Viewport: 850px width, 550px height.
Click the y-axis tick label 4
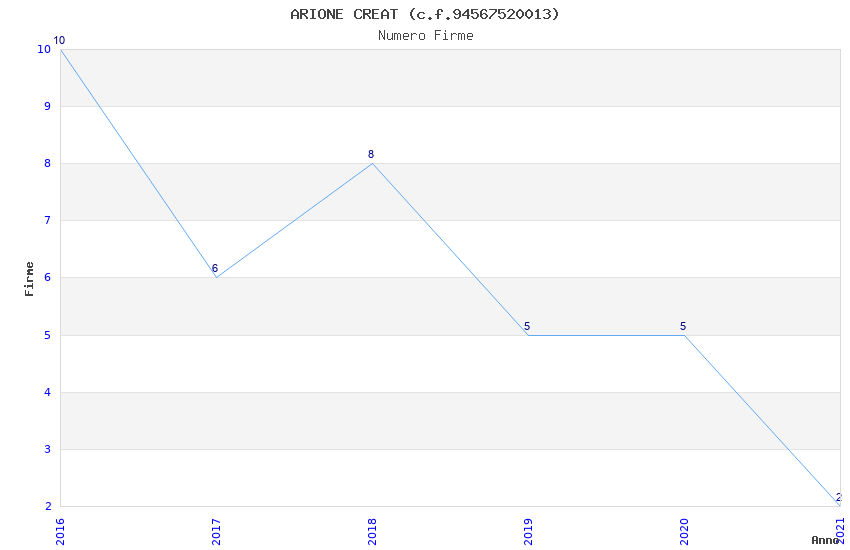click(47, 392)
